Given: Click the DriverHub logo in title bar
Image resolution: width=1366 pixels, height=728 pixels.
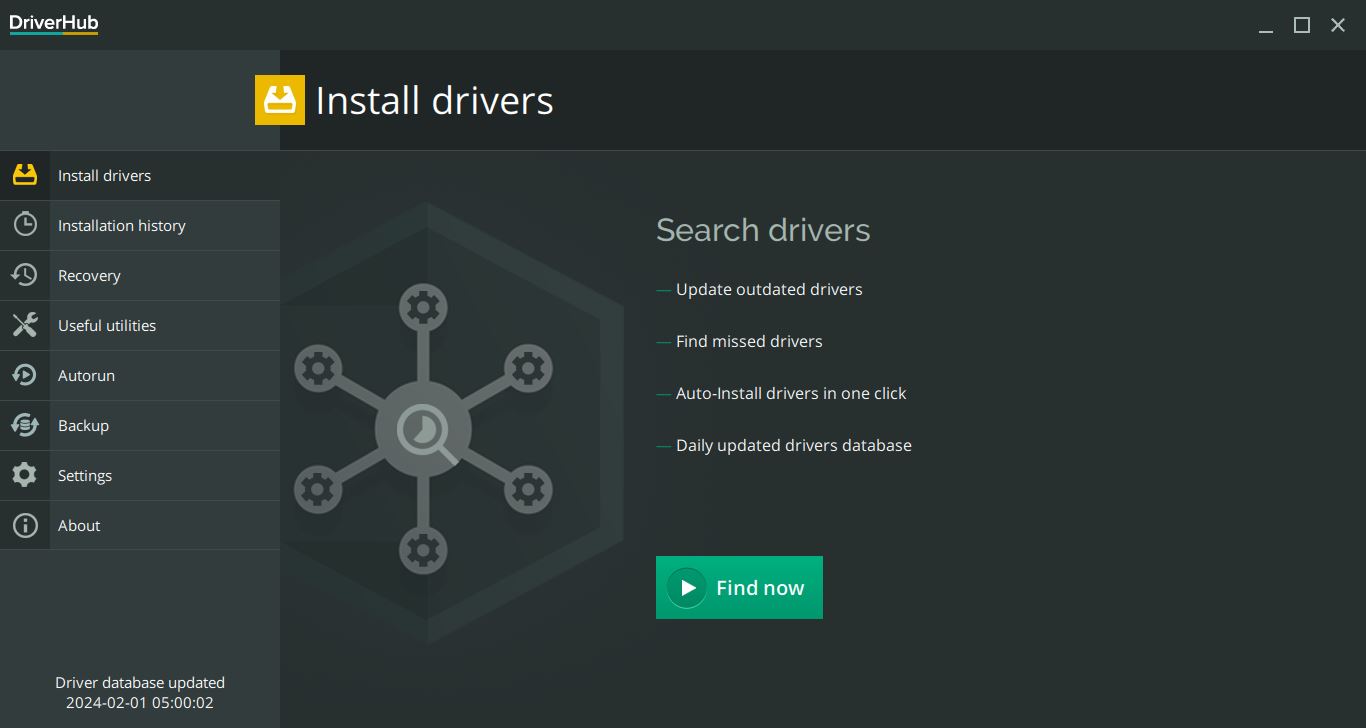Looking at the screenshot, I should click(x=54, y=24).
